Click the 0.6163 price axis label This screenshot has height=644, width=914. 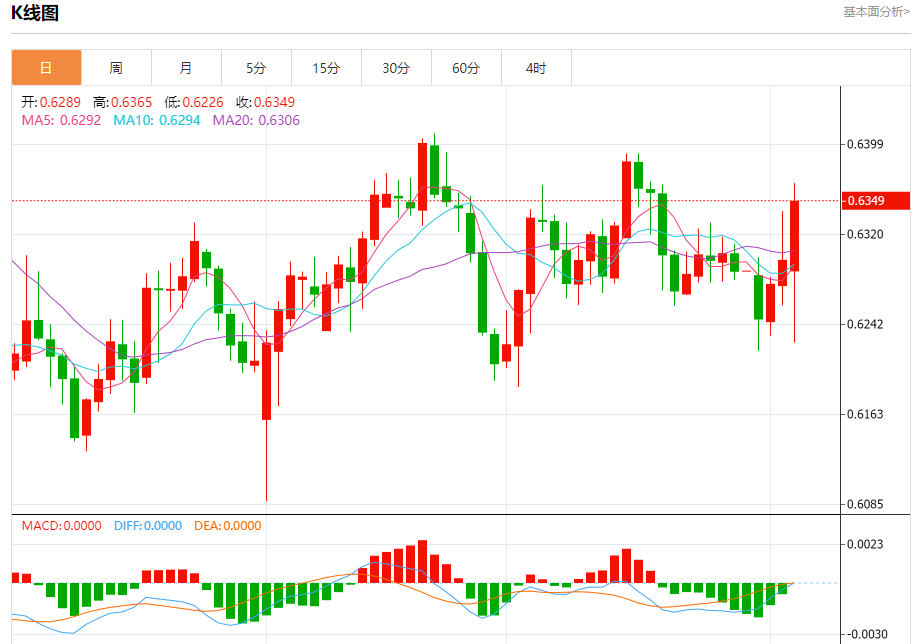(866, 414)
